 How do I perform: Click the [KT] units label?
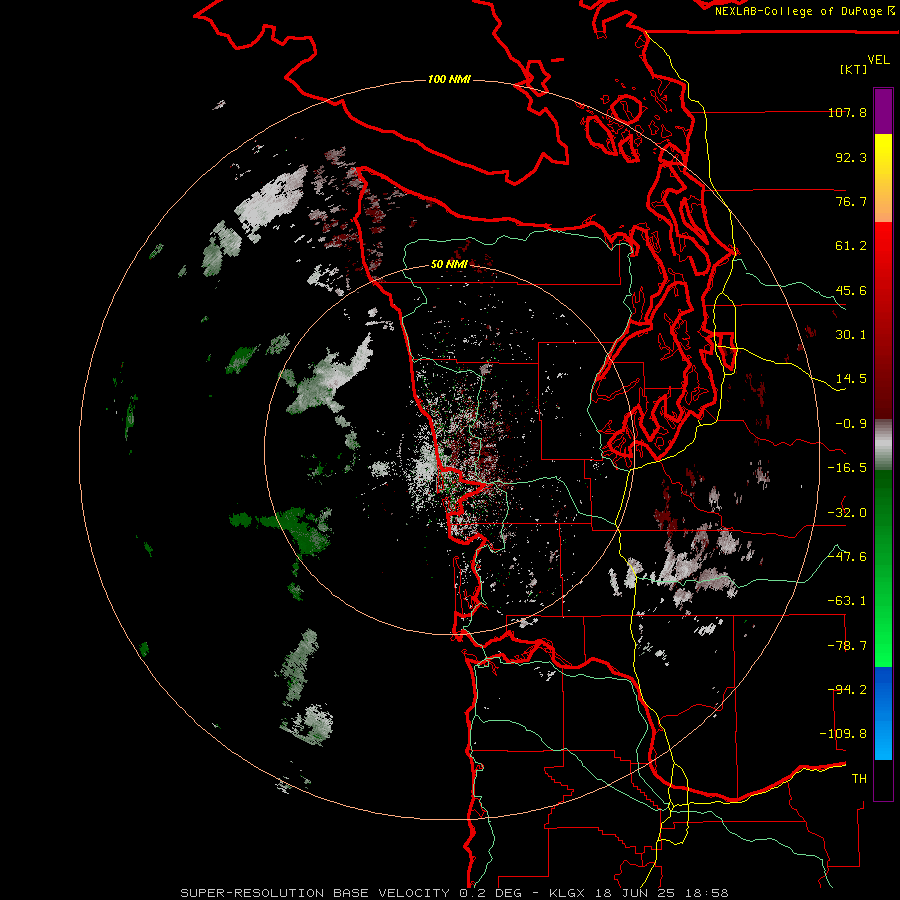pos(854,69)
